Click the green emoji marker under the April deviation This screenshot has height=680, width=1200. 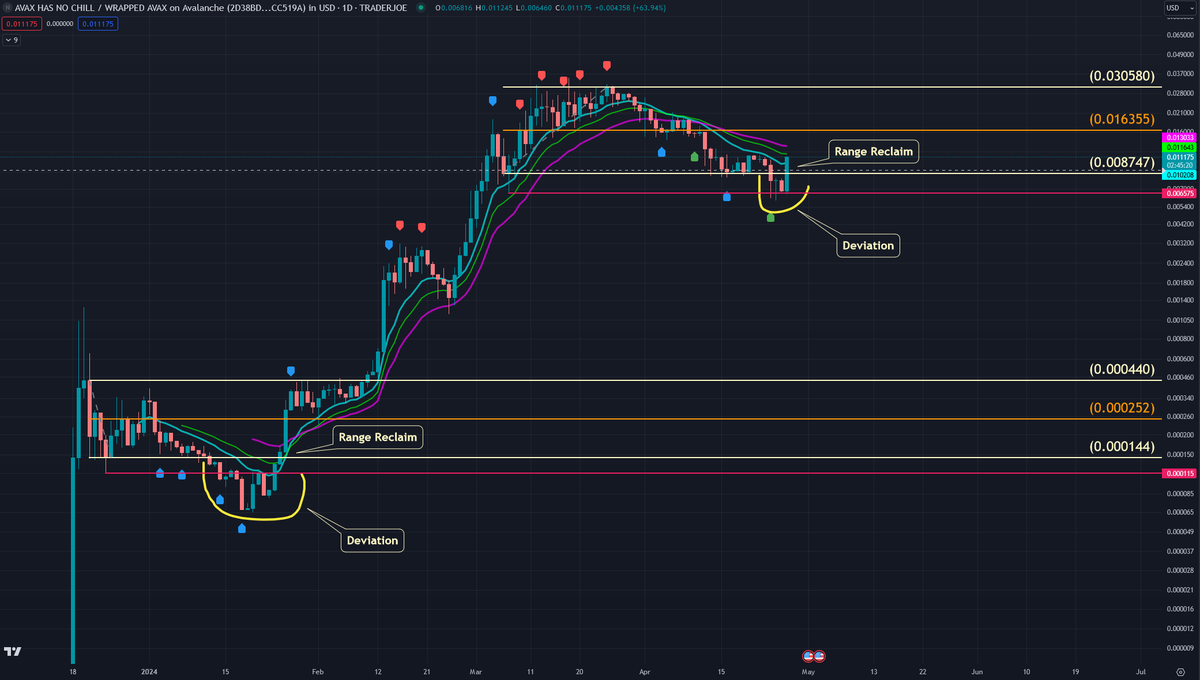pos(770,216)
